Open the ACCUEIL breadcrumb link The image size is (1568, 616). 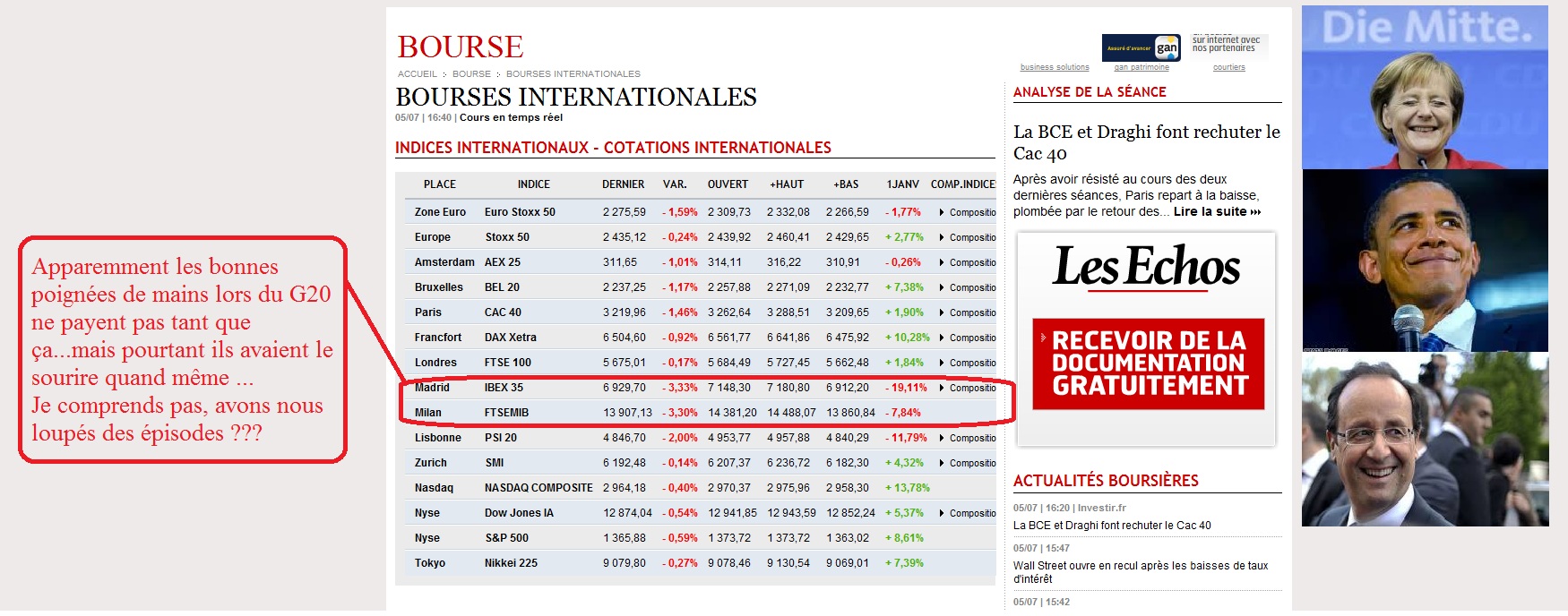418,74
